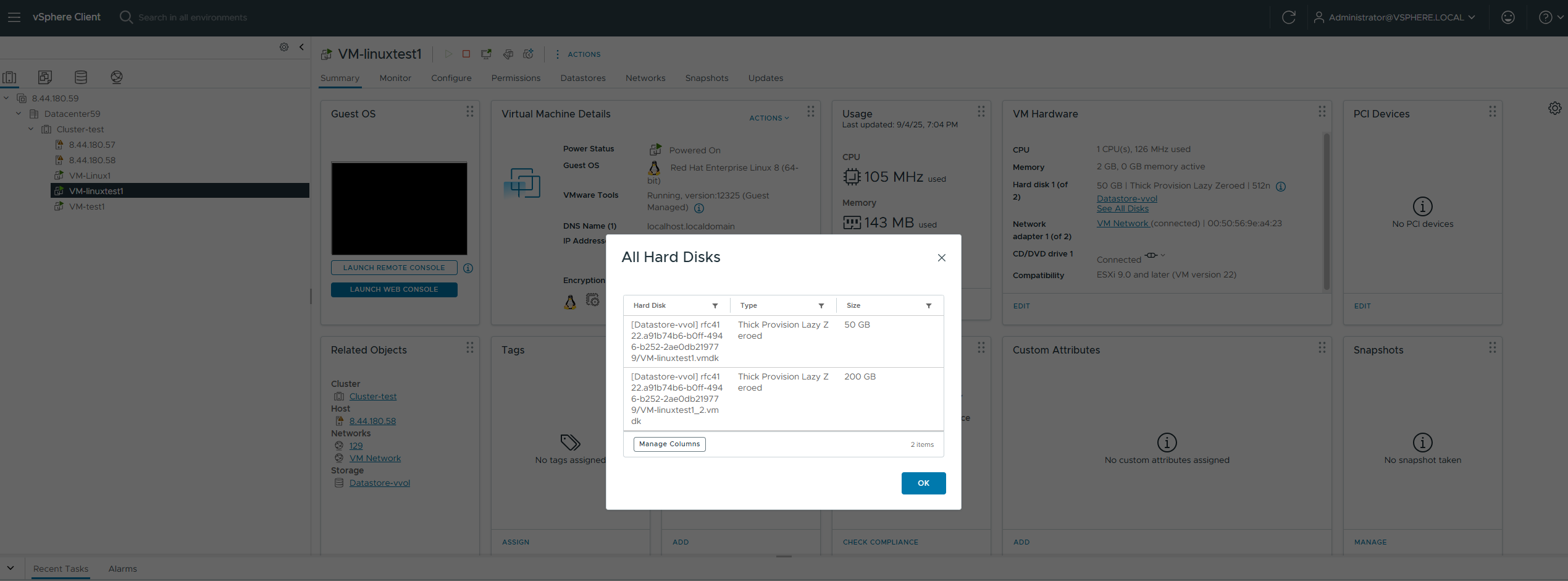Collapse the left navigation panel with the chevron

point(301,47)
